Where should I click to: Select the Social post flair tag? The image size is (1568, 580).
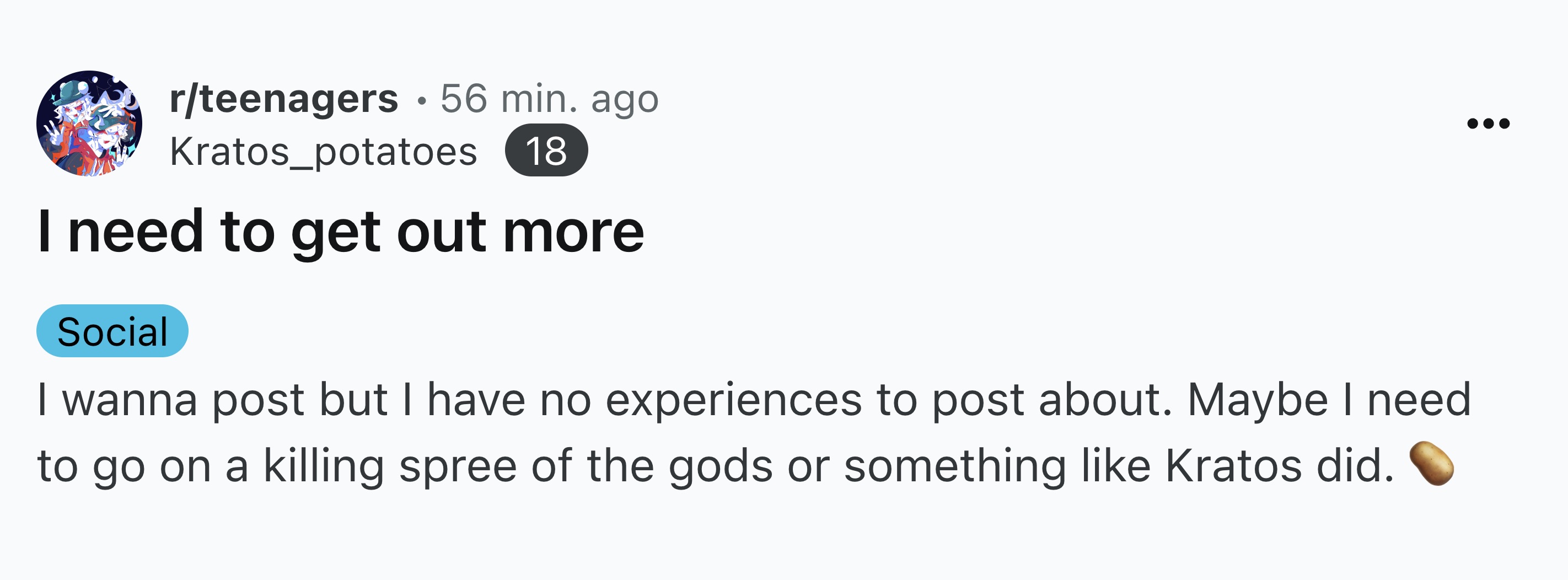tap(112, 331)
